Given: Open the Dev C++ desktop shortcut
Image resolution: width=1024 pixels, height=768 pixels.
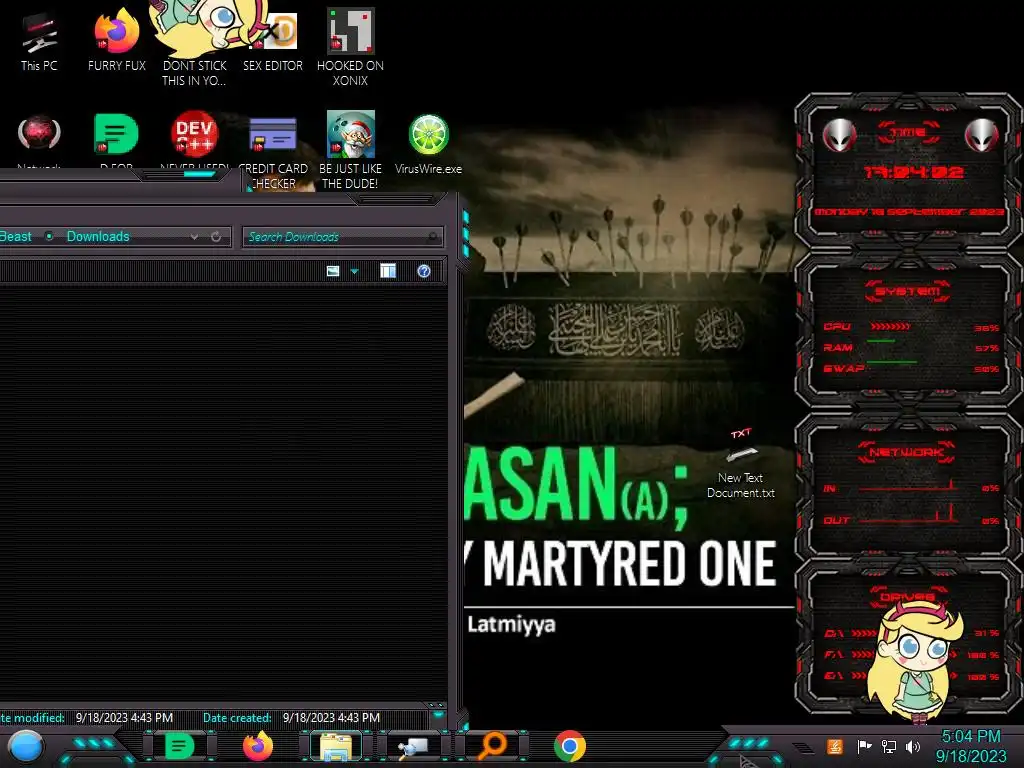Looking at the screenshot, I should click(195, 134).
